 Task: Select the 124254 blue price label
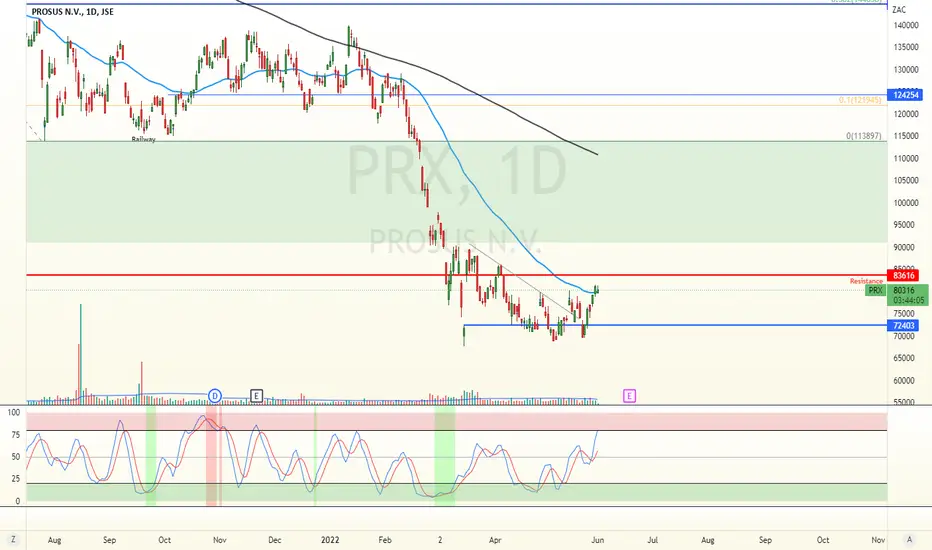(904, 95)
